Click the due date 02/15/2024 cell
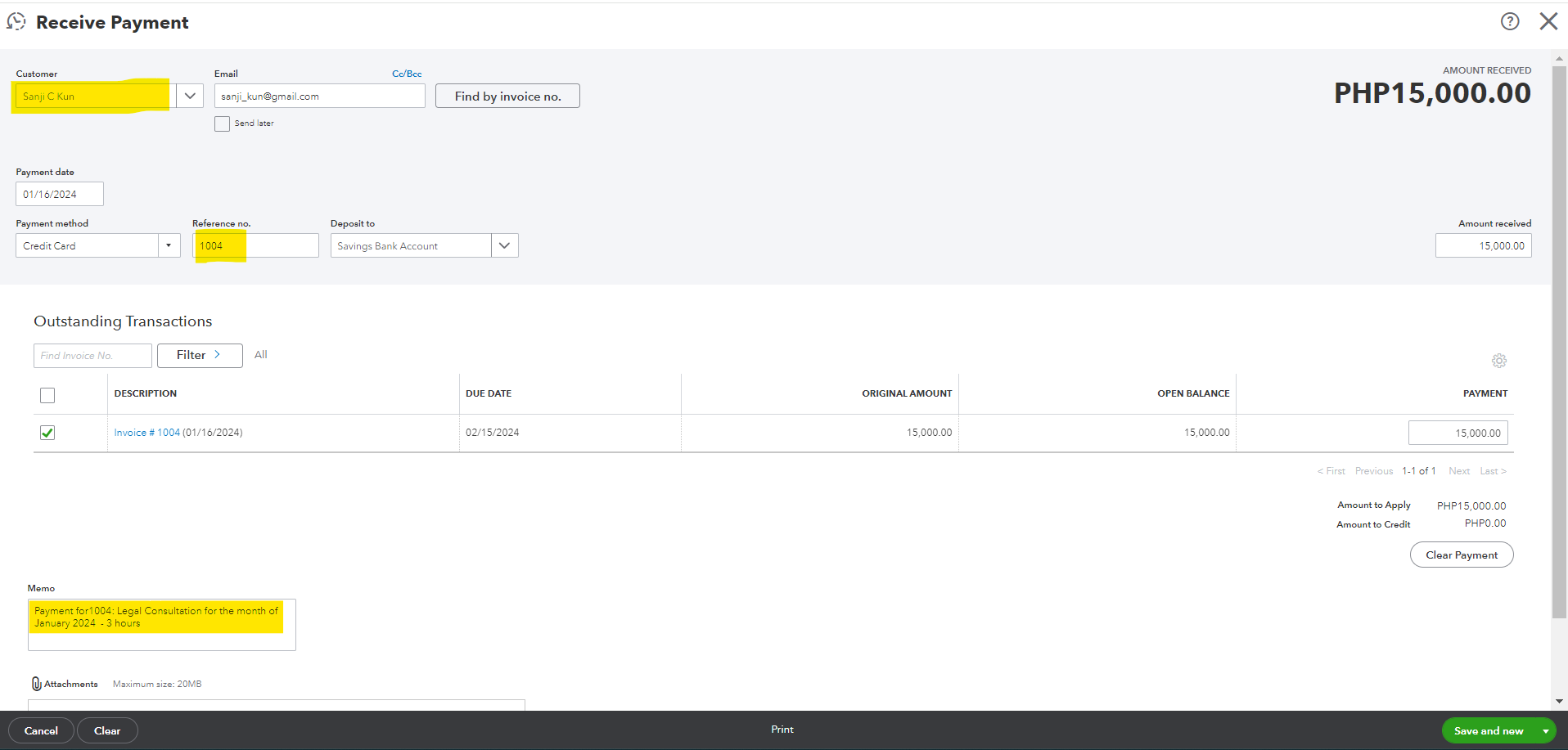The image size is (1568, 750). (x=493, y=433)
